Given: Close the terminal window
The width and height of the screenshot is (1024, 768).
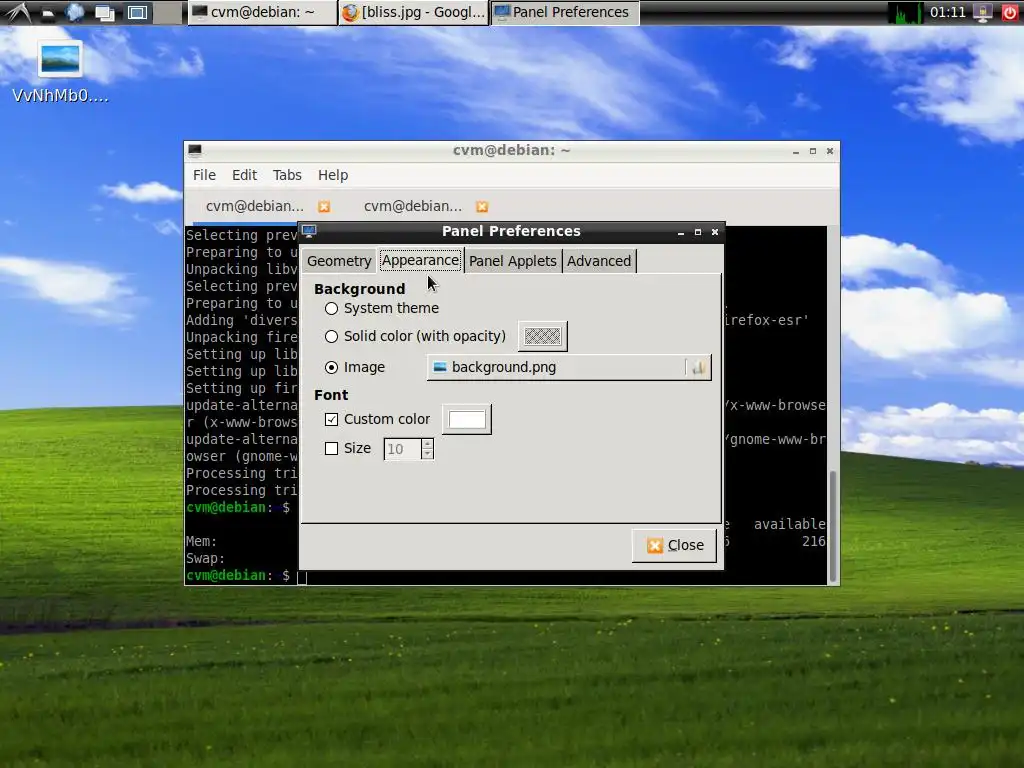Looking at the screenshot, I should (x=830, y=151).
